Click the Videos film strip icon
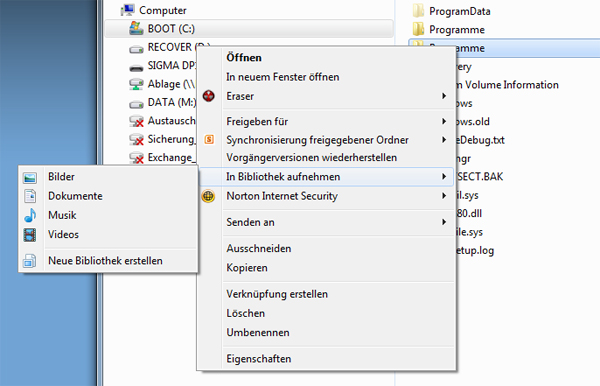 30,235
